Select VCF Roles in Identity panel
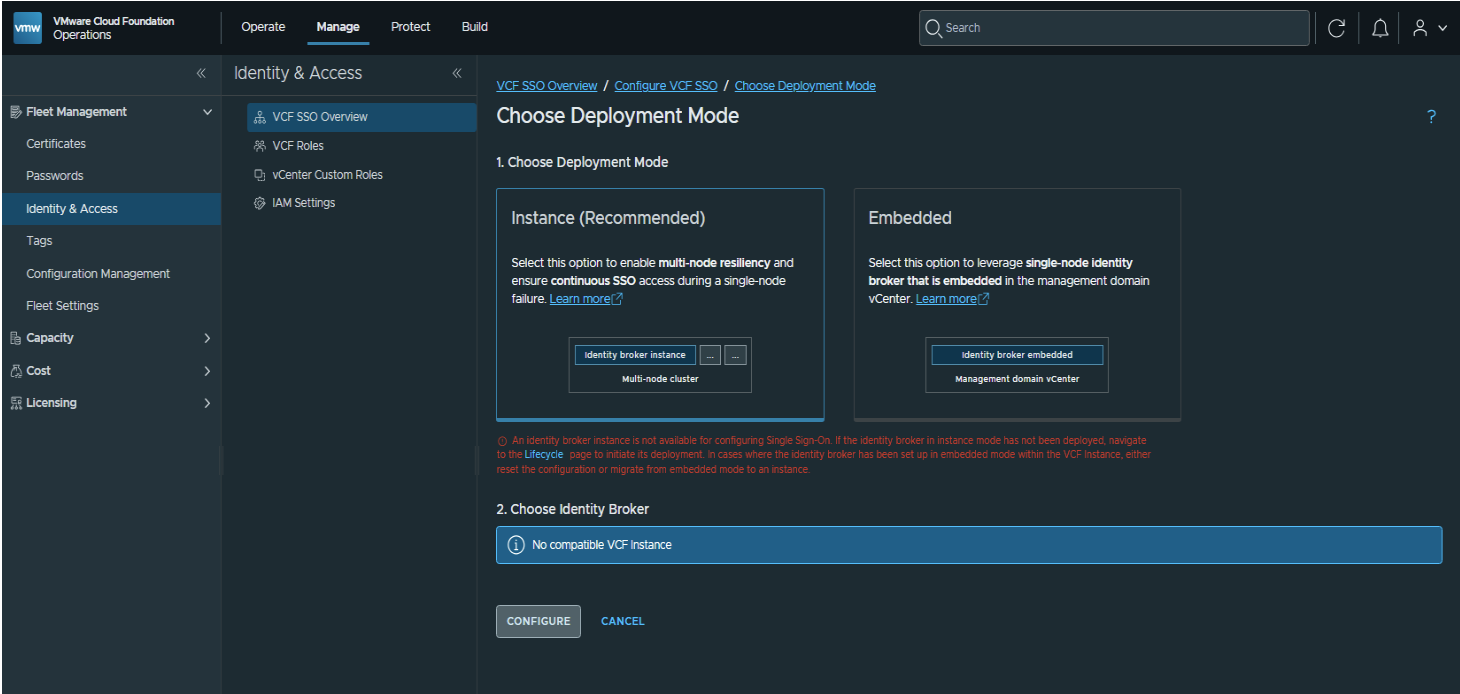 point(298,146)
